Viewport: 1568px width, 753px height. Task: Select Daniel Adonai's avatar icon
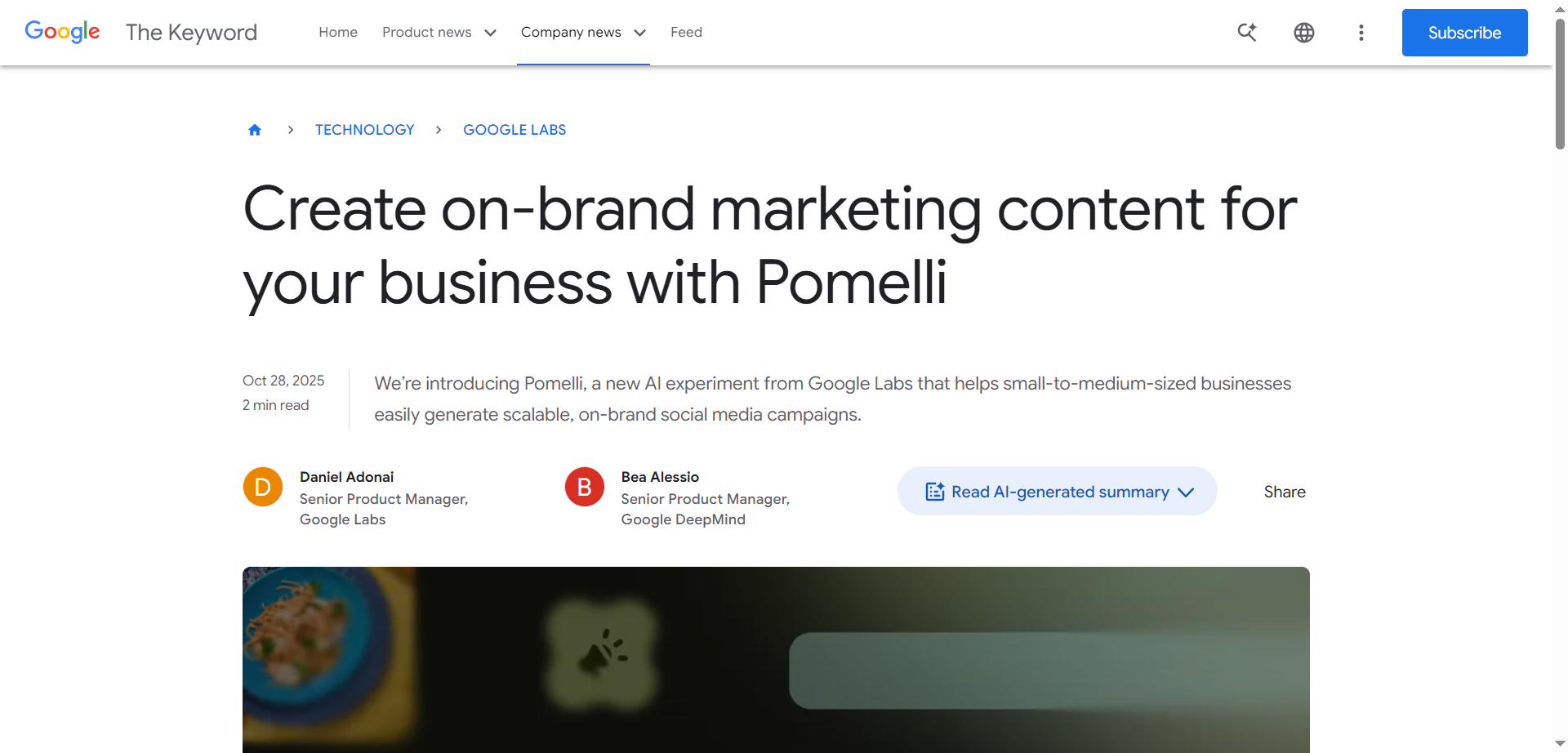click(262, 486)
